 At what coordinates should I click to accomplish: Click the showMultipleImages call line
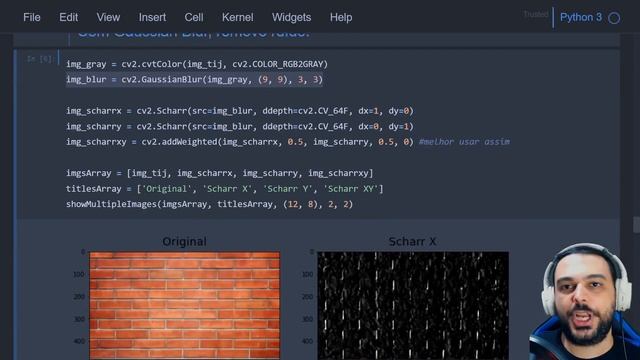point(209,204)
